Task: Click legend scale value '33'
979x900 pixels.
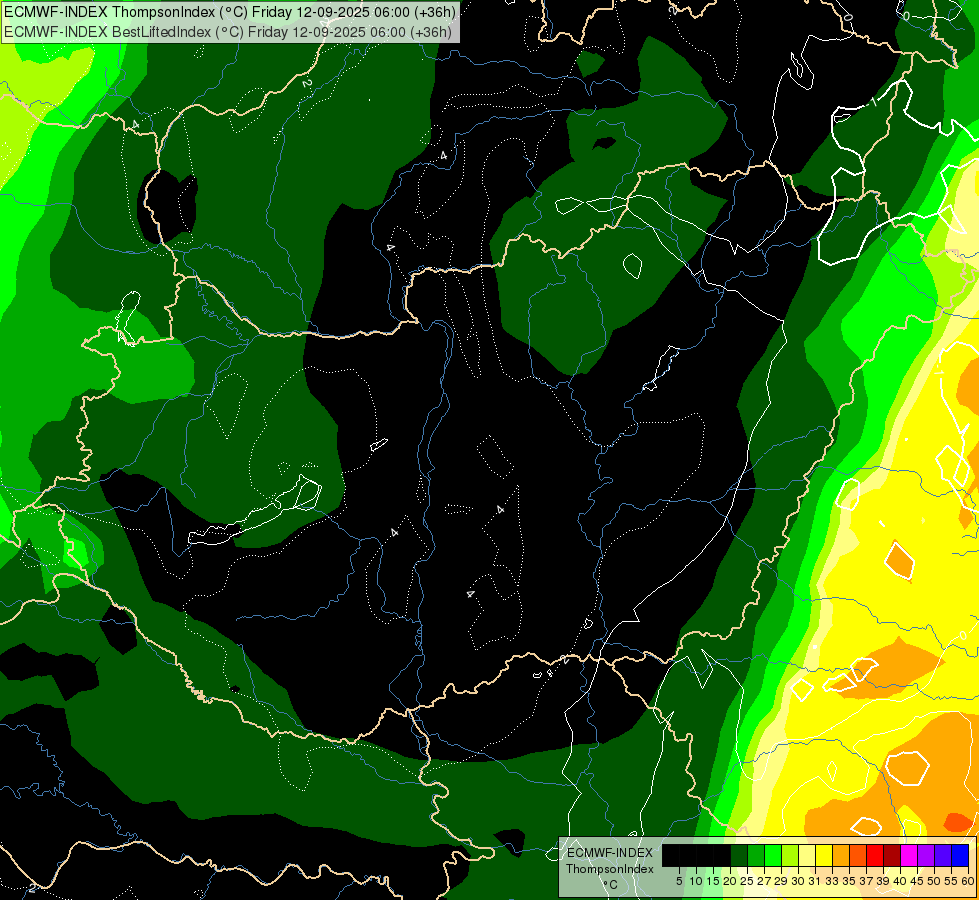Action: point(832,881)
